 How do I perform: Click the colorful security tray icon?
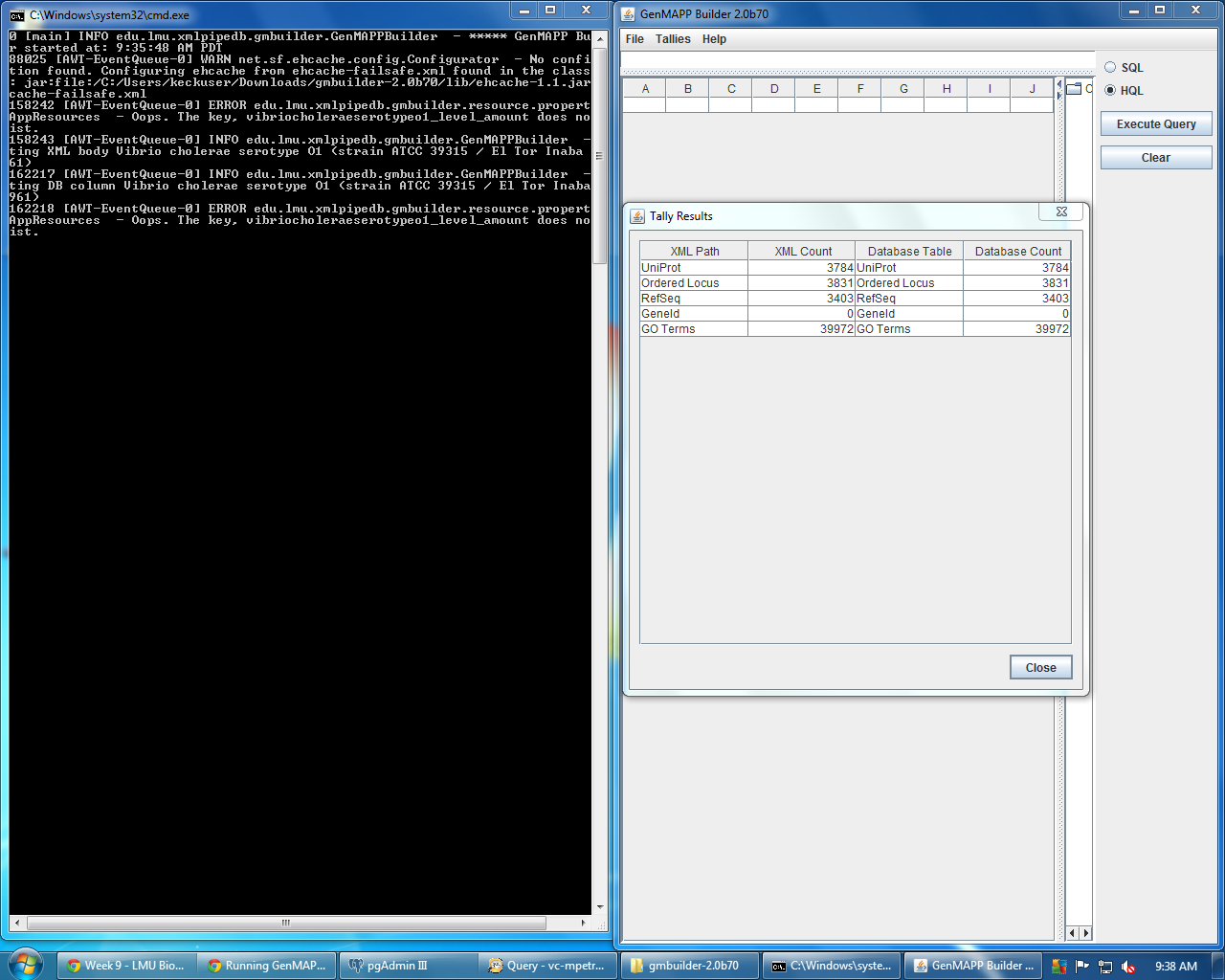point(1059,967)
